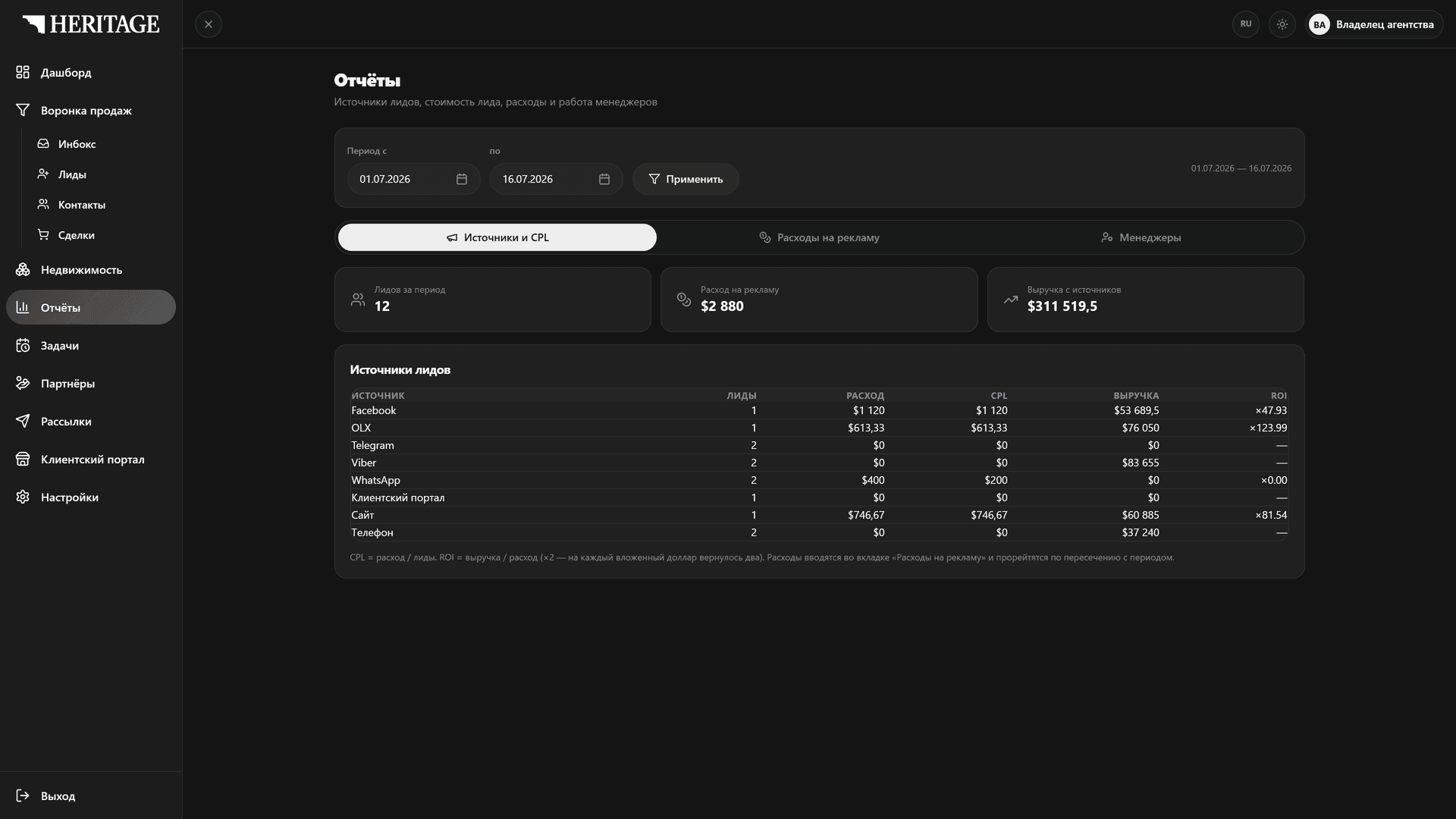
Task: Click the OLX source name
Action: coord(361,428)
